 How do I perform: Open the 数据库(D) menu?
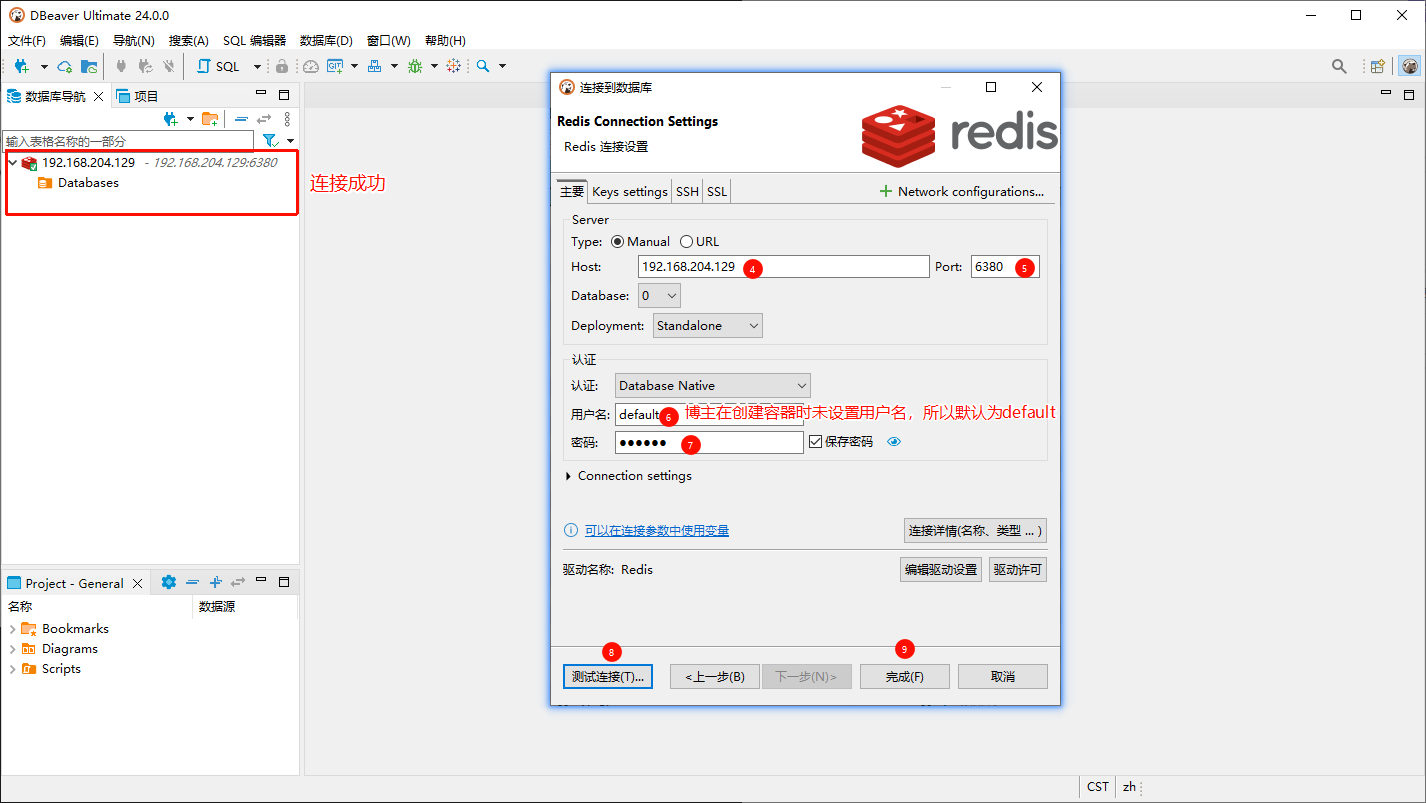point(326,41)
